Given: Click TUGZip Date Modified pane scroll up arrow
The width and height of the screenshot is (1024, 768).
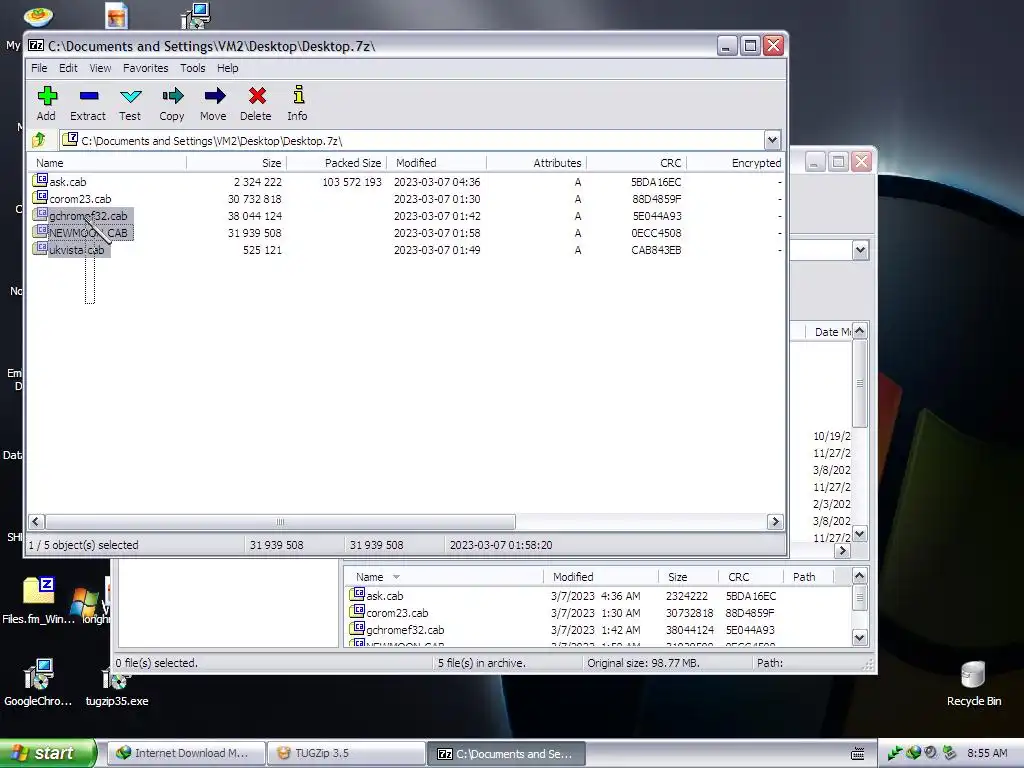Looking at the screenshot, I should tap(859, 331).
